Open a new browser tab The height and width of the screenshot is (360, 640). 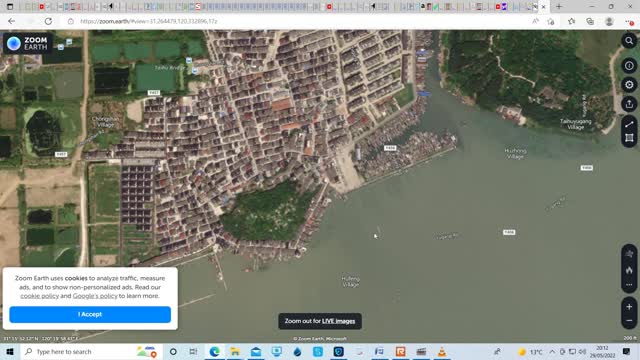(559, 7)
